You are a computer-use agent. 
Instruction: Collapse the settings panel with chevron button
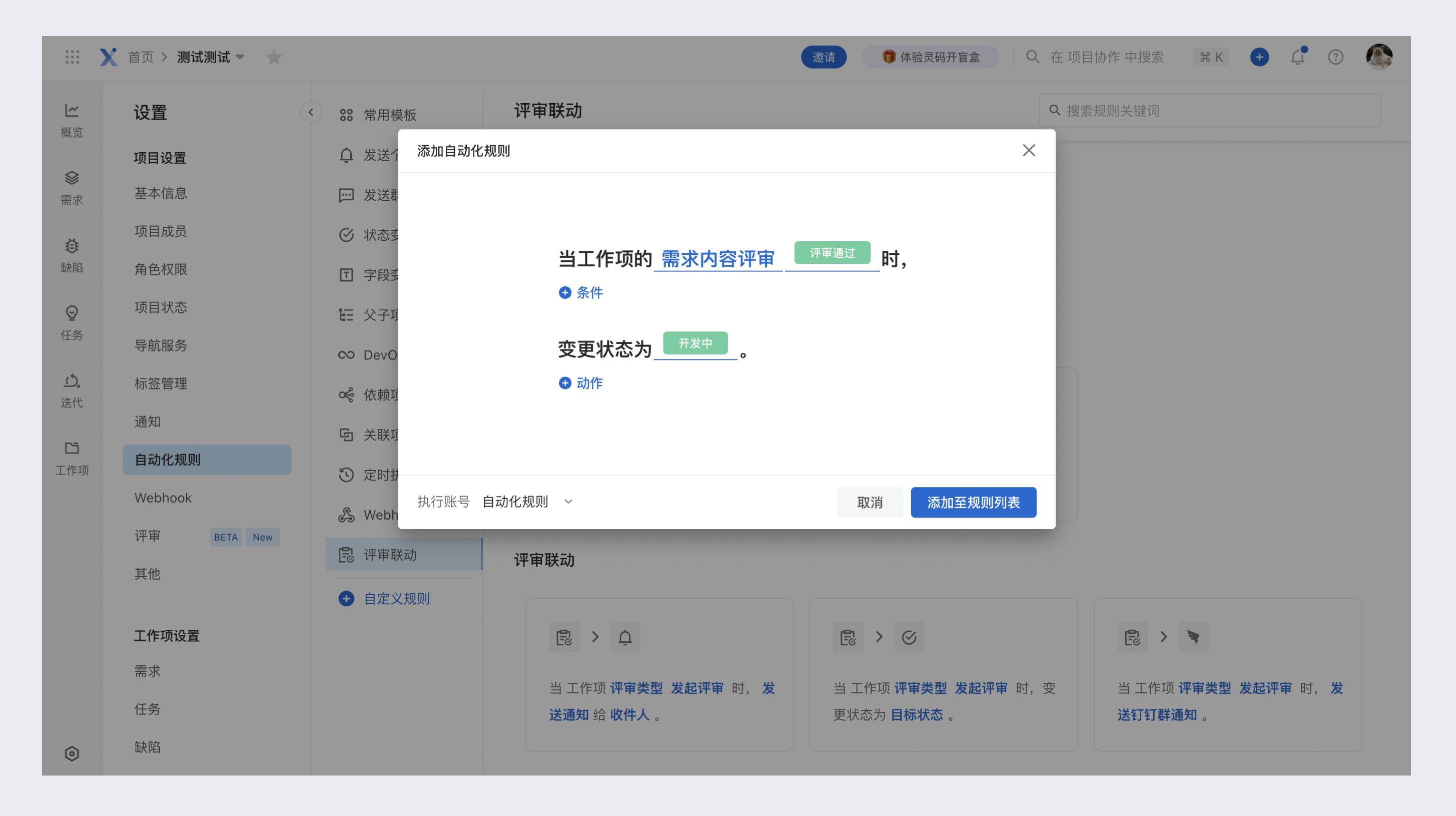311,112
